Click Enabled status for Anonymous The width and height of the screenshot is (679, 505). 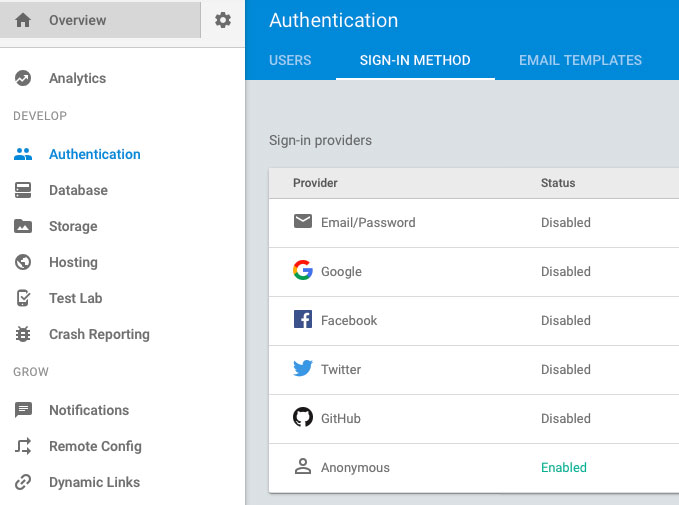564,467
